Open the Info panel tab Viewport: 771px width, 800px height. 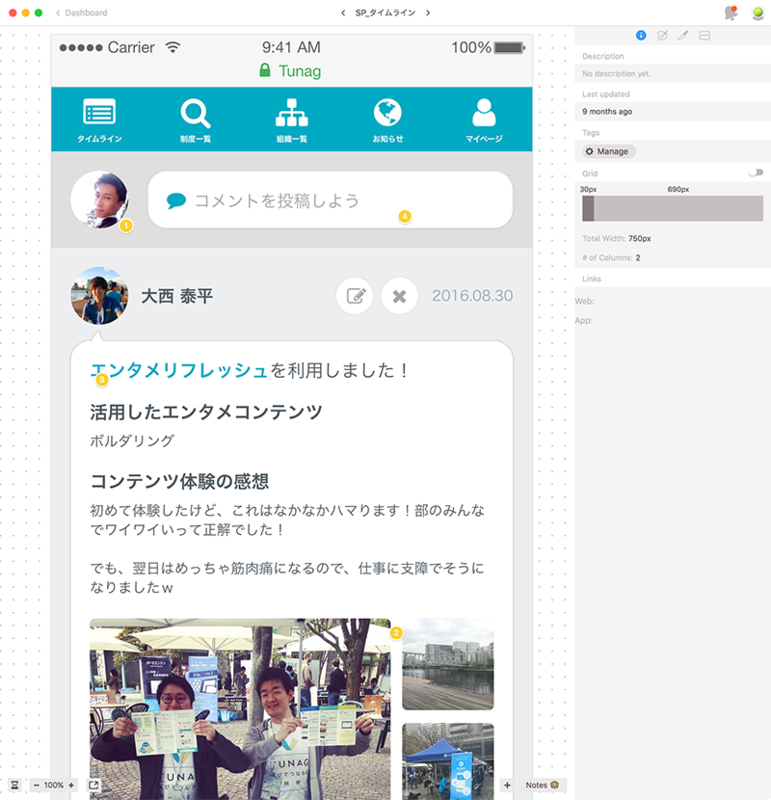641,35
